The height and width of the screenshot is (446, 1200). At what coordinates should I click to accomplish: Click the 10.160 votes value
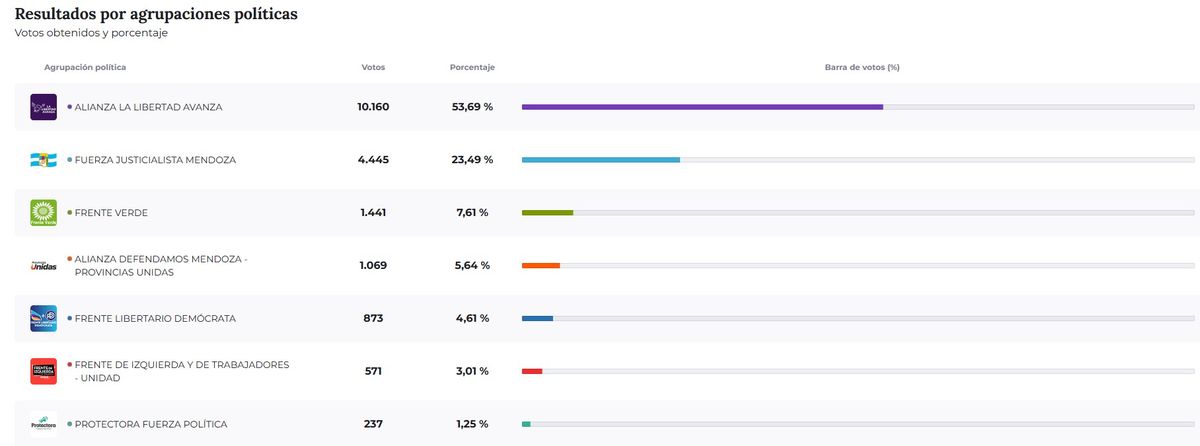tap(373, 107)
